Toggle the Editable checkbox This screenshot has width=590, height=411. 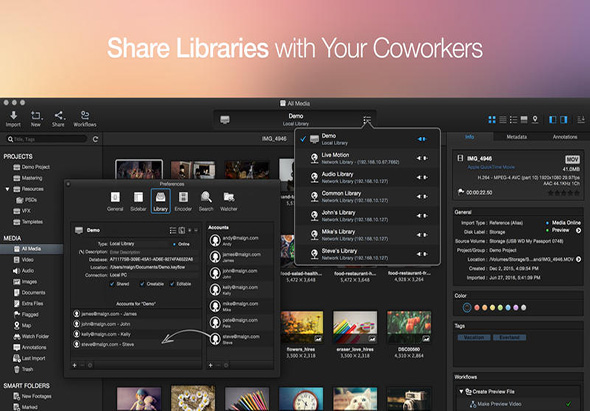pyautogui.click(x=172, y=284)
